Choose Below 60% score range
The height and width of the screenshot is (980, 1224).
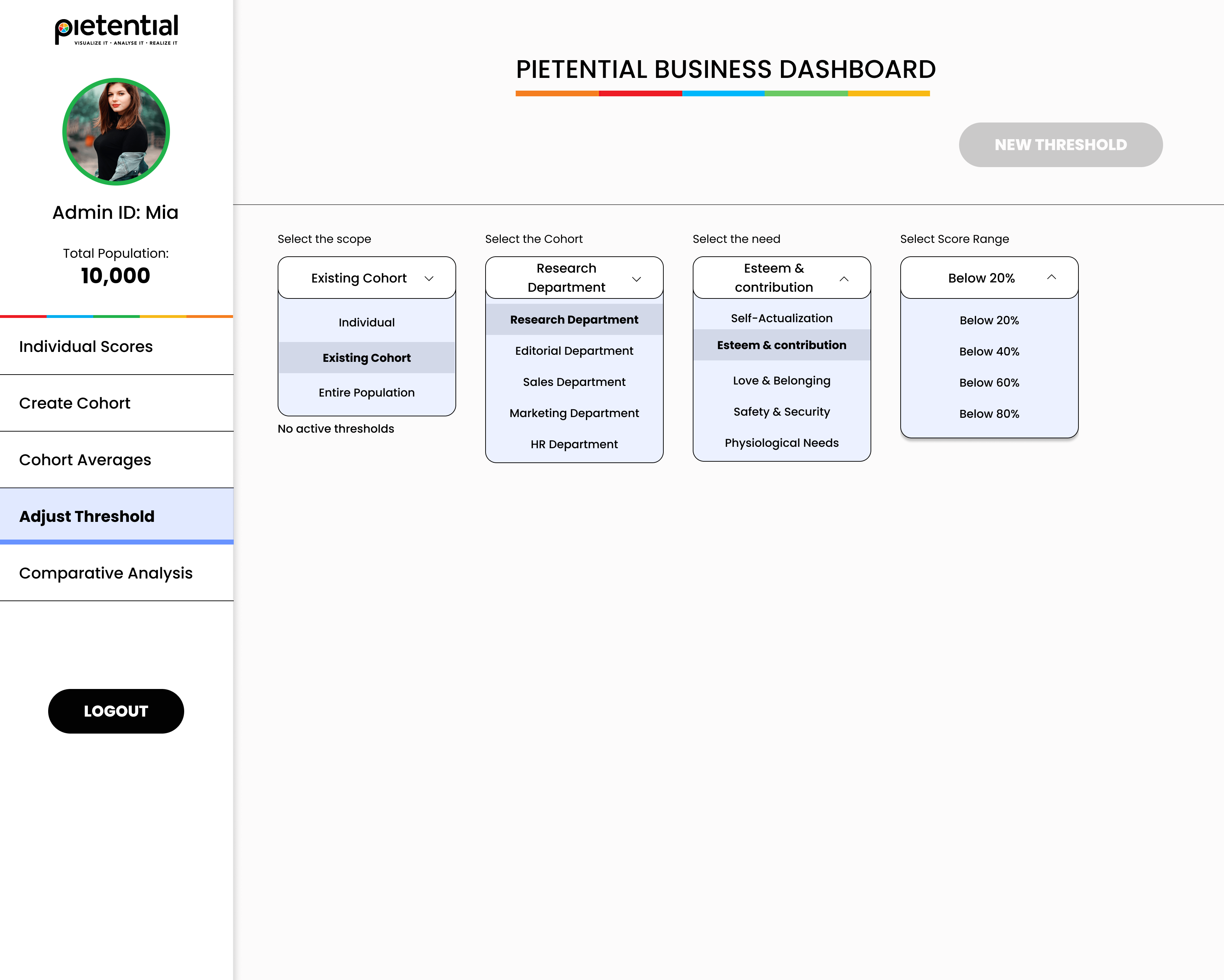click(989, 382)
